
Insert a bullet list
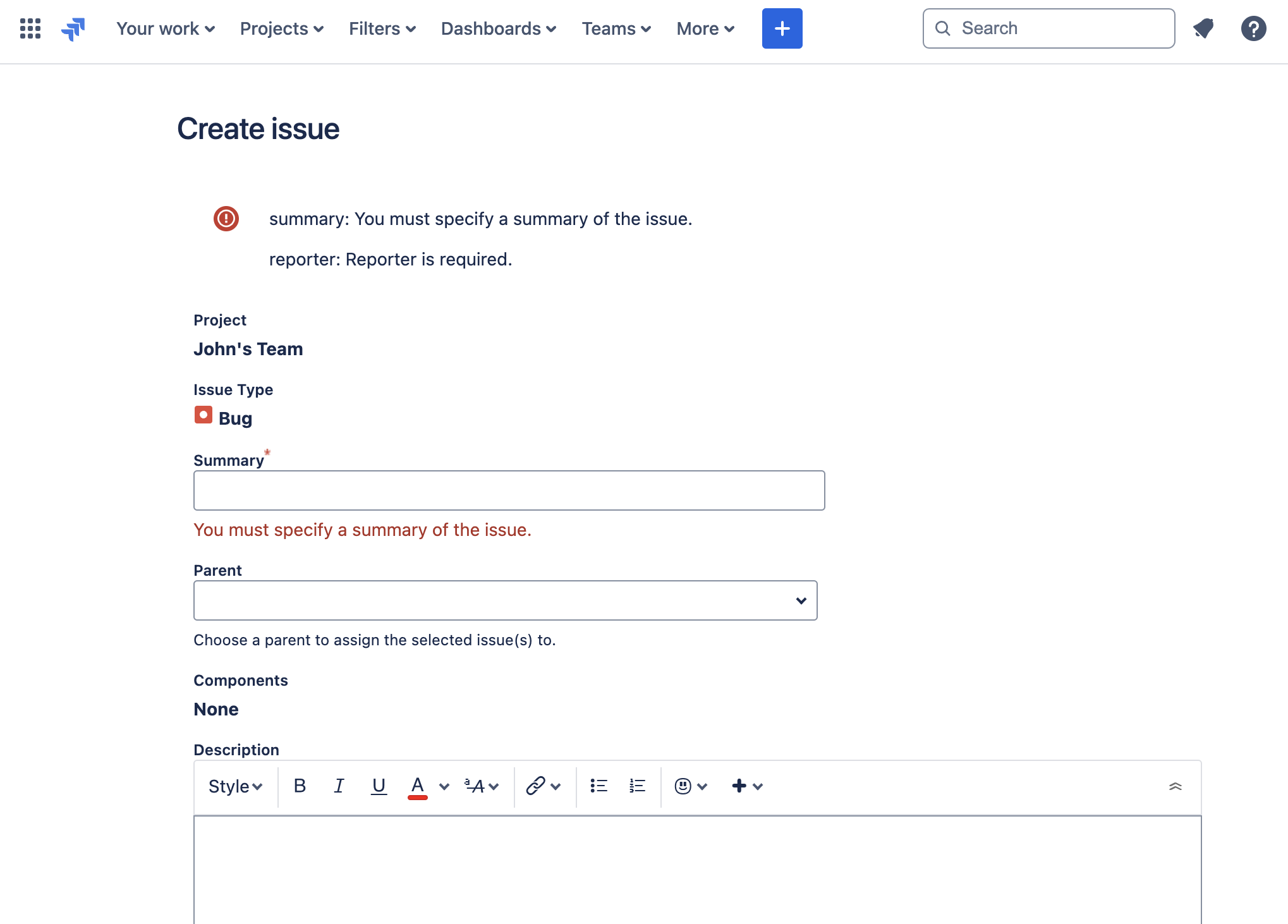[598, 786]
